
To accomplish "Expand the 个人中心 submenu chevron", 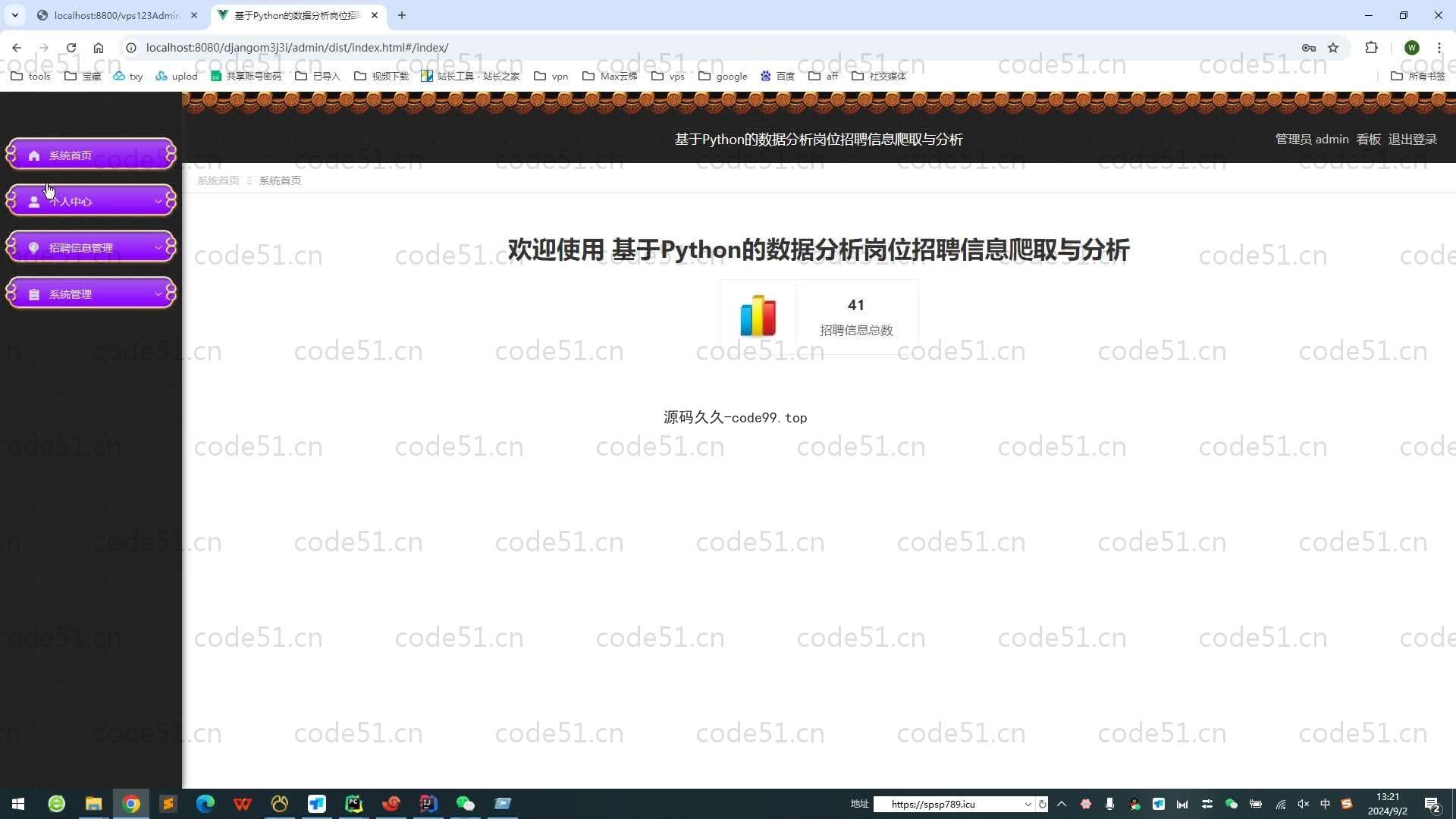I will (158, 202).
